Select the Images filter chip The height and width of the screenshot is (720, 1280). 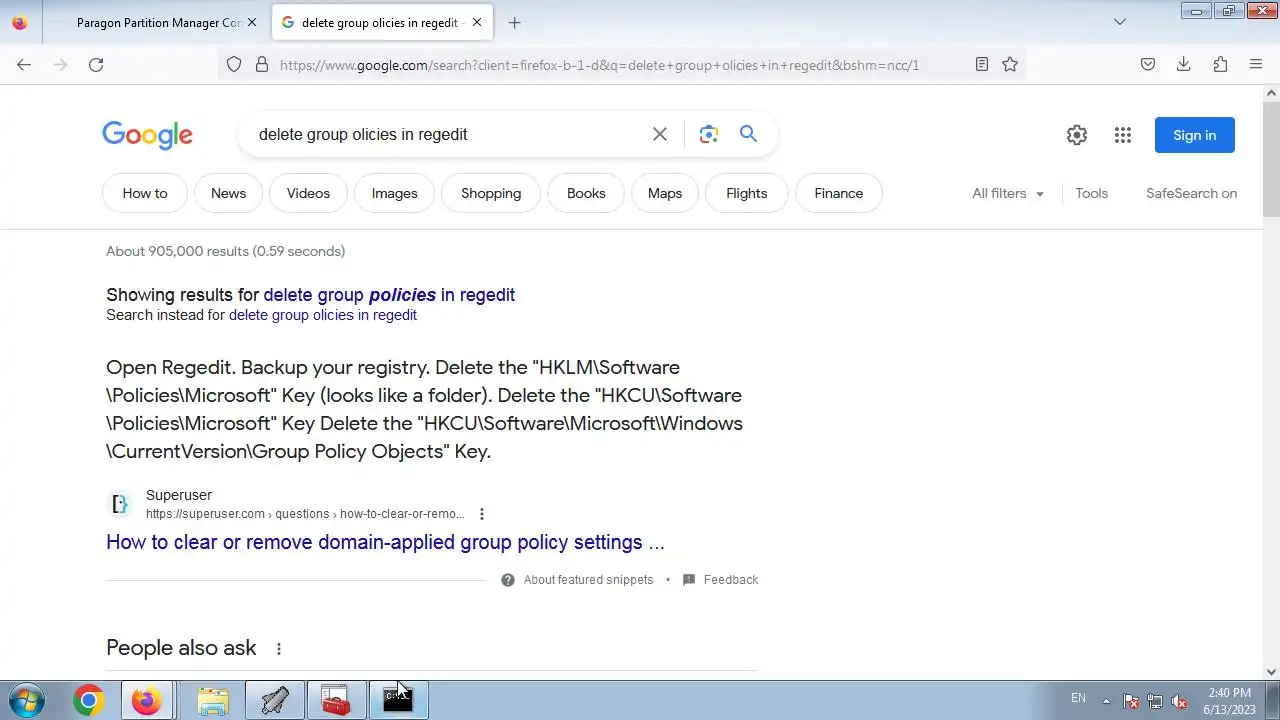[x=395, y=193]
